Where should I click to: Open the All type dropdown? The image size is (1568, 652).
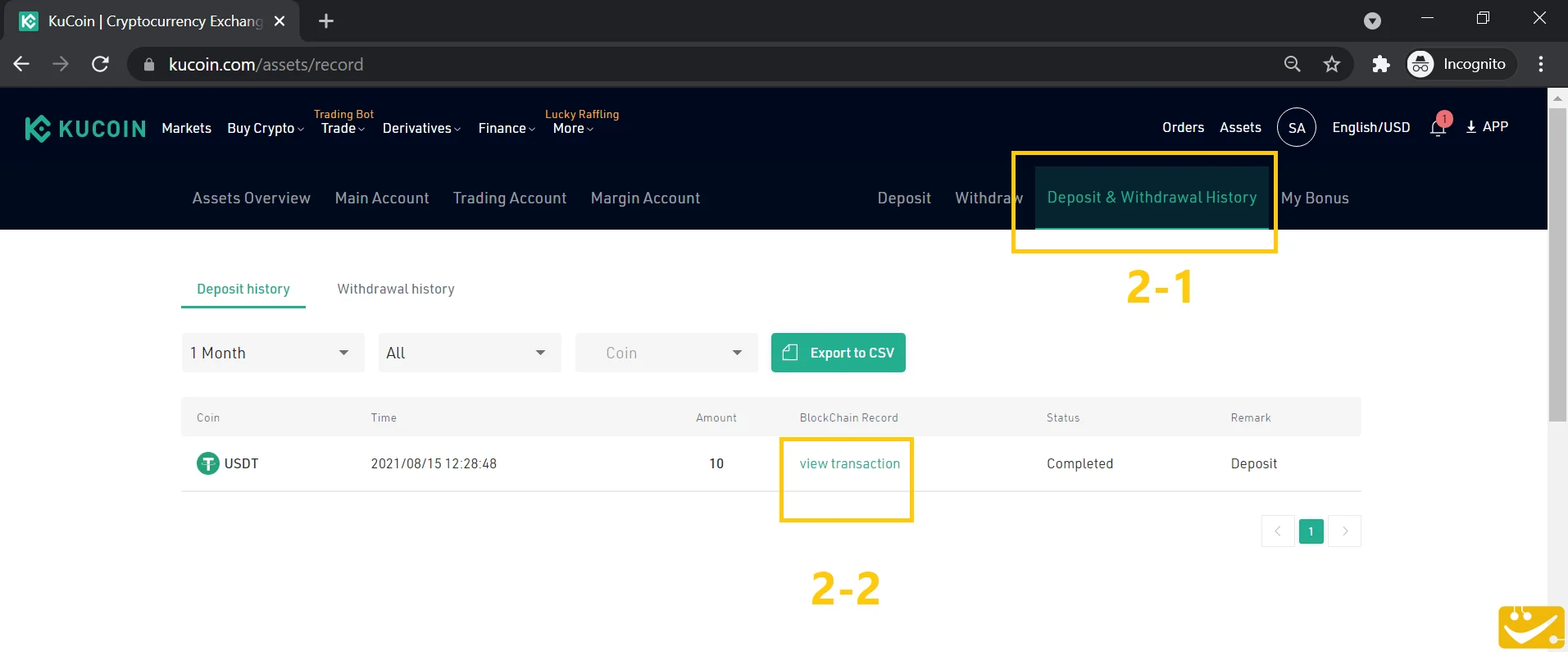(x=470, y=353)
